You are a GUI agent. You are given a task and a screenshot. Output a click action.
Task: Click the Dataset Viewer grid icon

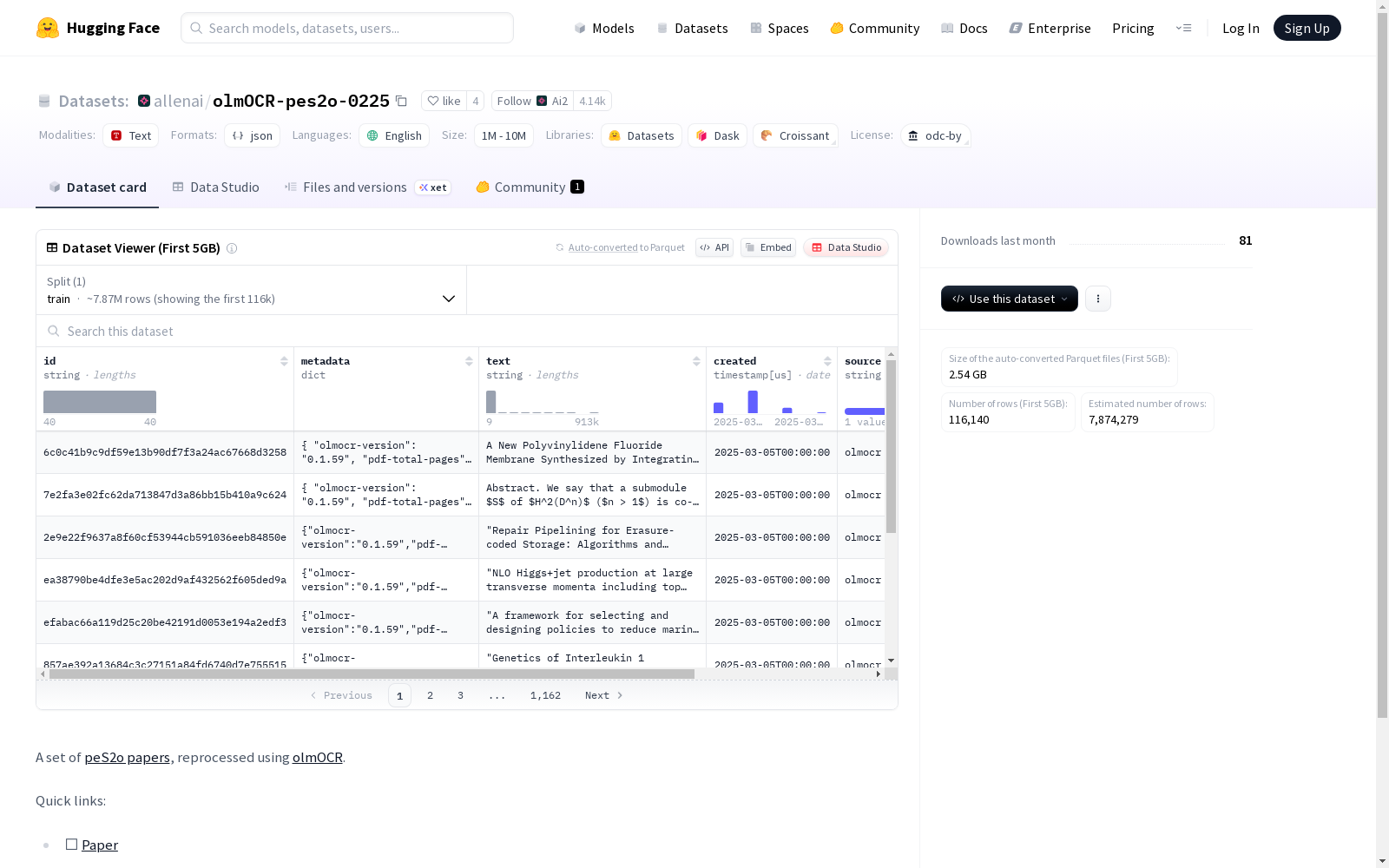[x=52, y=247]
